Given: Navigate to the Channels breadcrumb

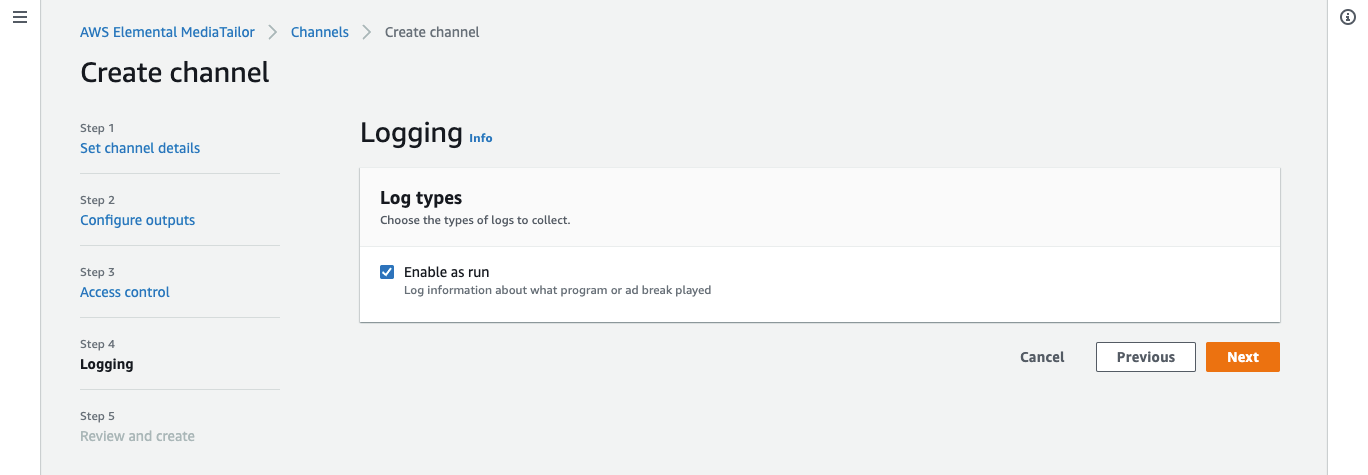Looking at the screenshot, I should 320,32.
